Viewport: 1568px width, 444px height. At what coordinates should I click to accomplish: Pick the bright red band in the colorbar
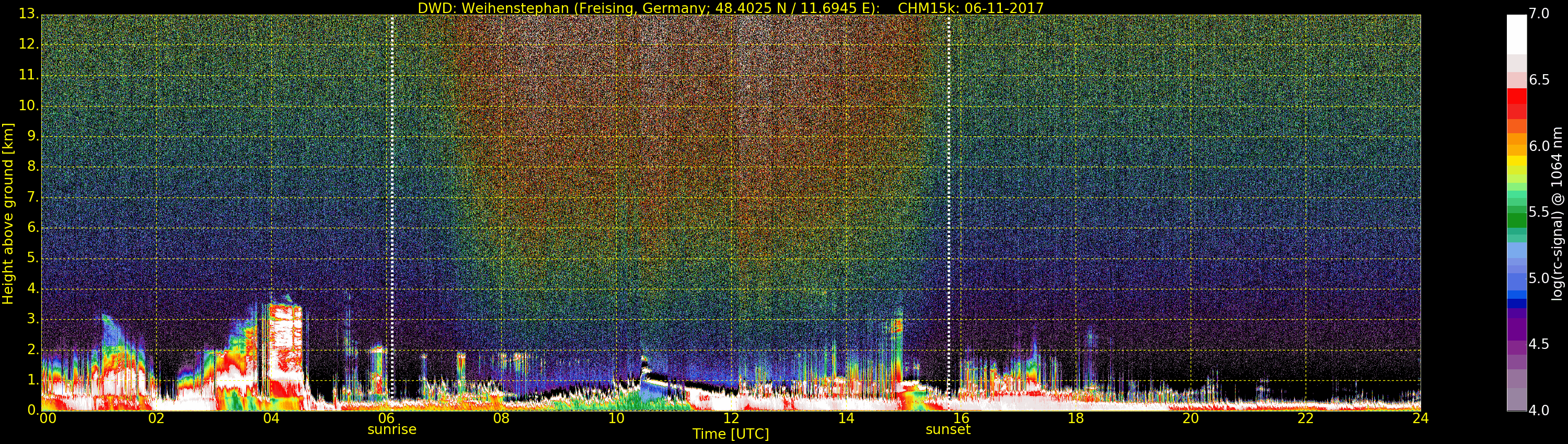(x=1516, y=96)
